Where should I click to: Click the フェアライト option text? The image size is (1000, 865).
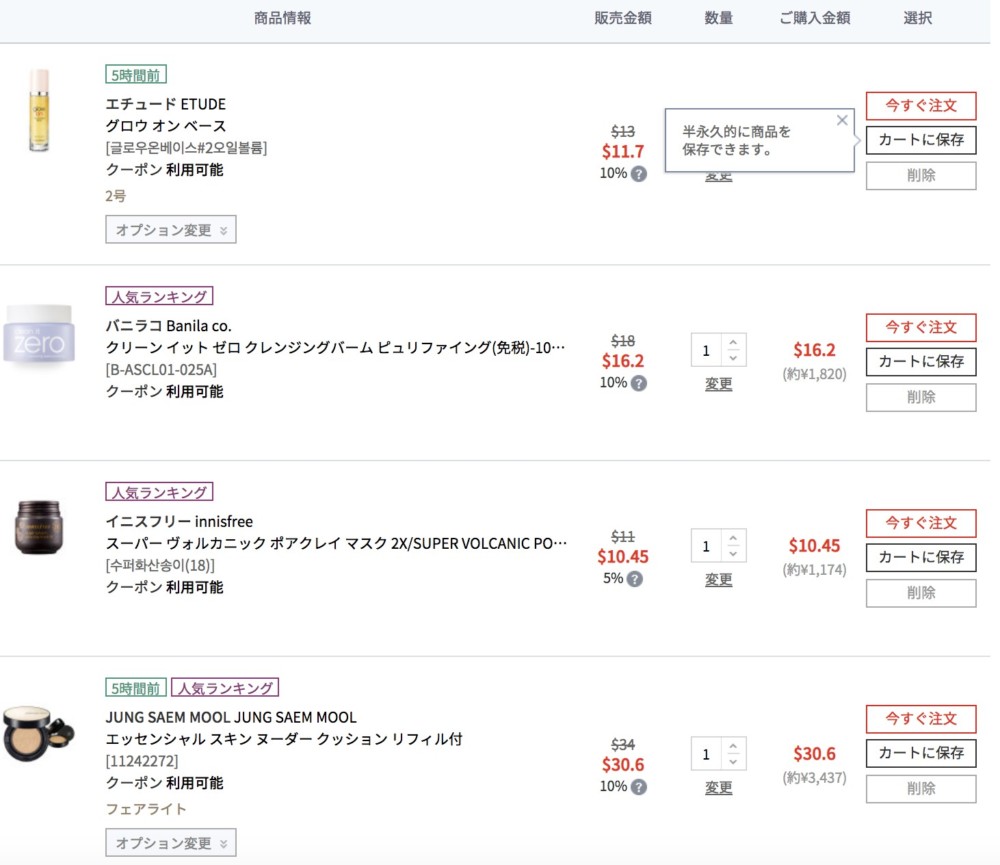coord(146,809)
